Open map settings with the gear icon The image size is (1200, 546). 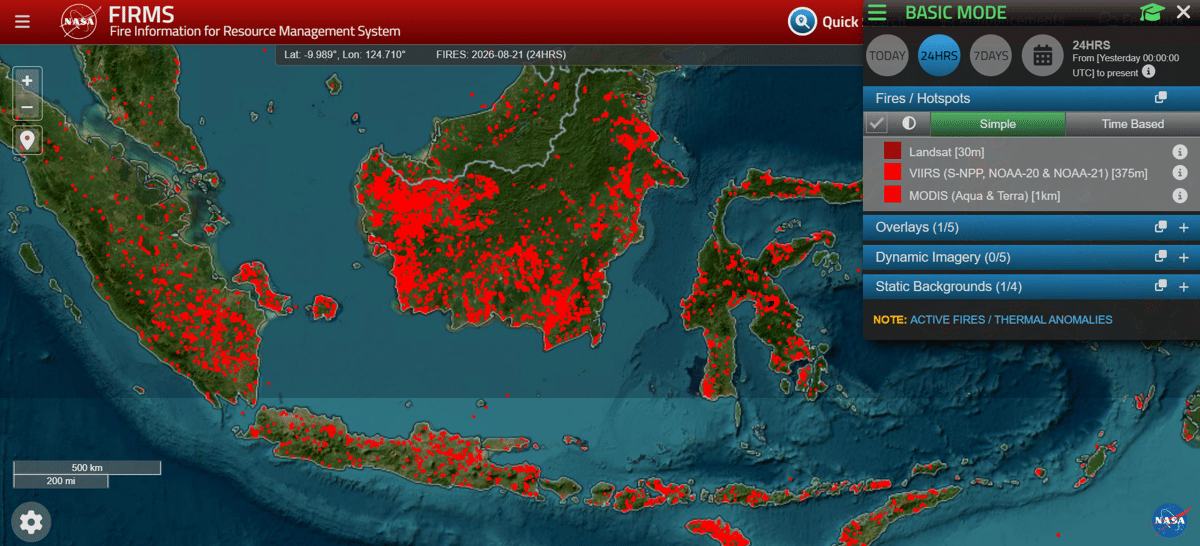tap(31, 521)
